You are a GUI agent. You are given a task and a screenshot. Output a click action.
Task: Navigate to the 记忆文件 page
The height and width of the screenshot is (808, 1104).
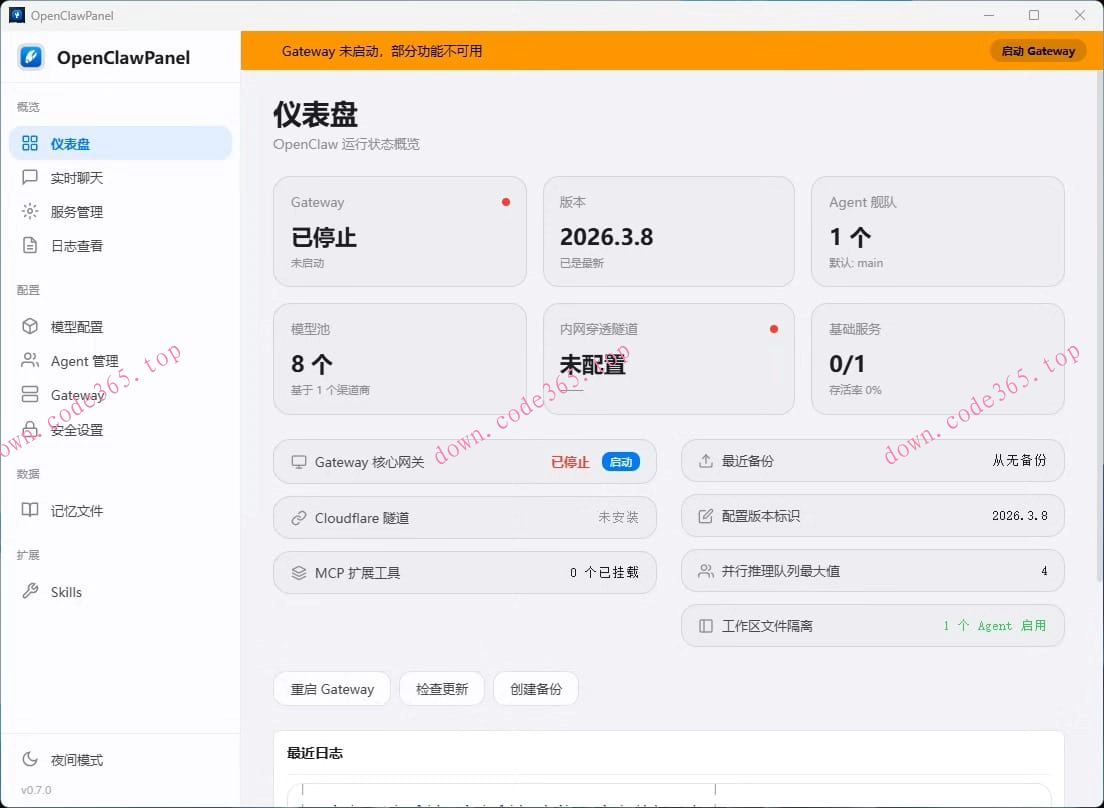(x=78, y=510)
